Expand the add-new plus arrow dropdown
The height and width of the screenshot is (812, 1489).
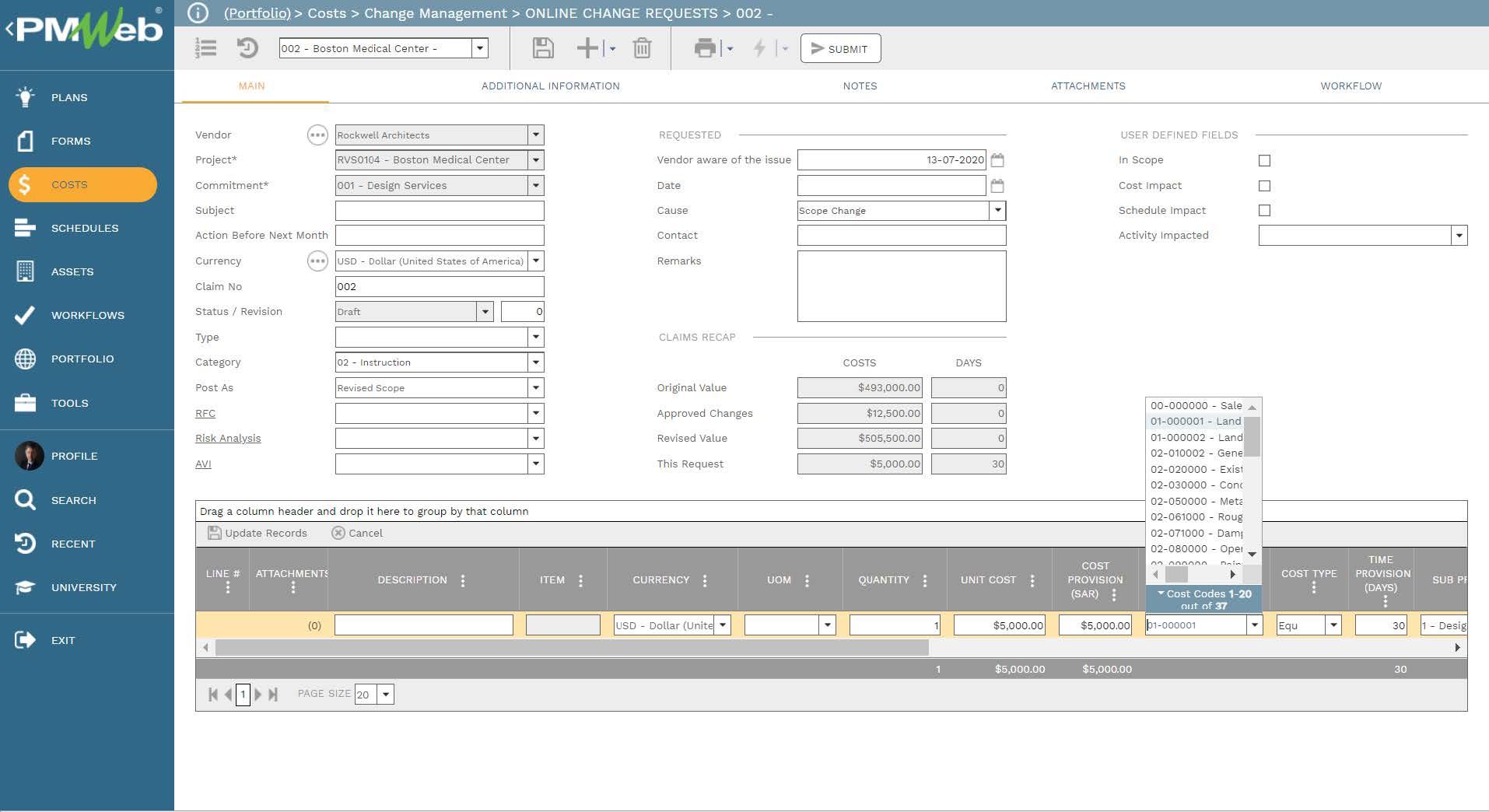612,49
